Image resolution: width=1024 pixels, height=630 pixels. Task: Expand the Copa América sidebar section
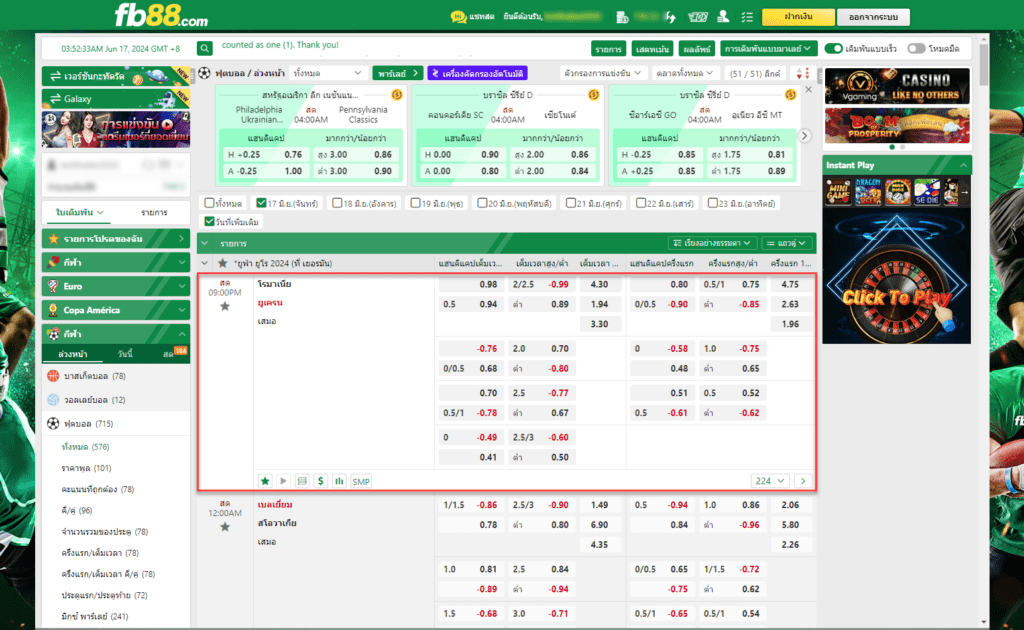click(116, 310)
